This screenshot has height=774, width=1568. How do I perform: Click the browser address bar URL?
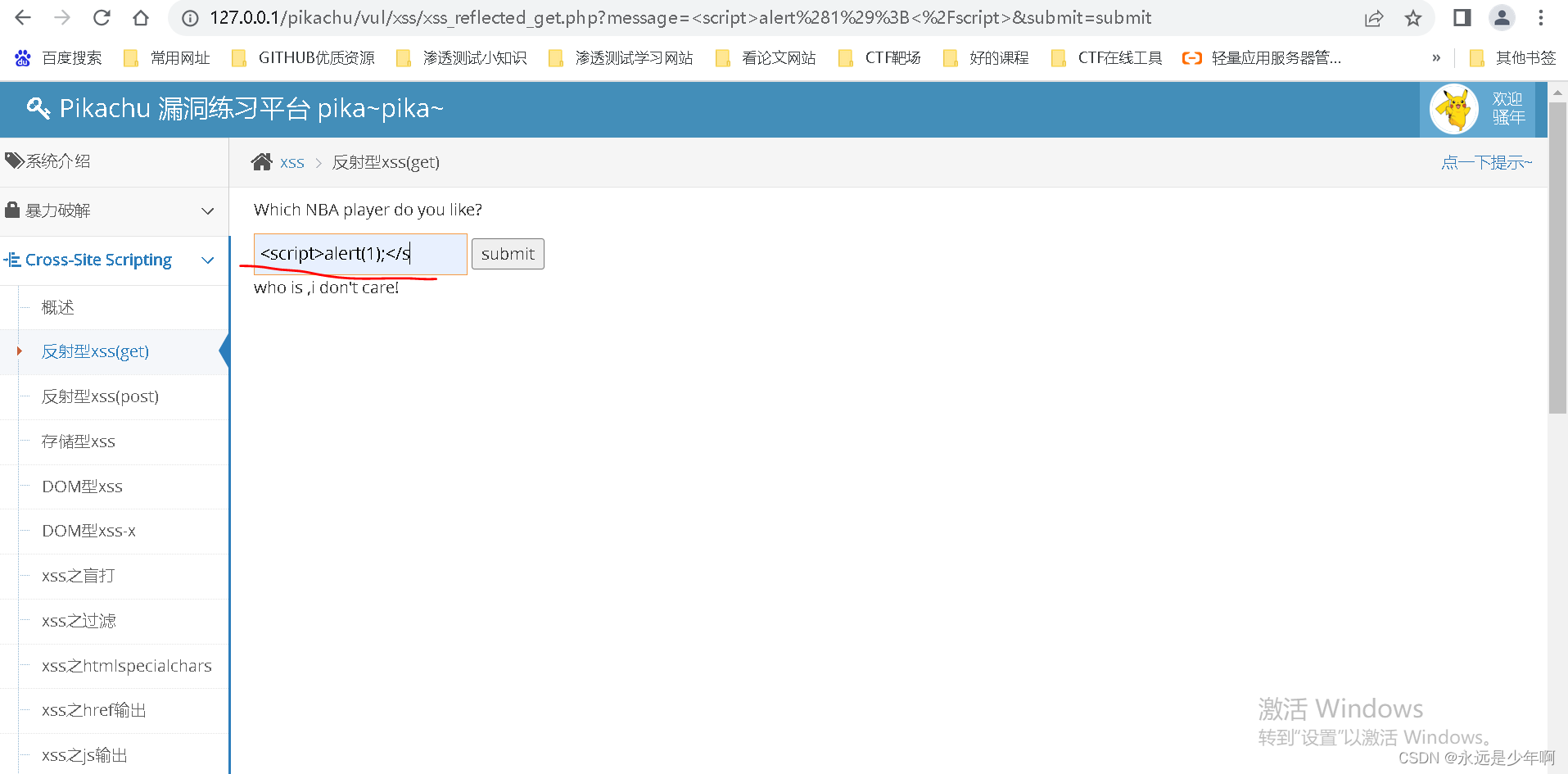[x=680, y=18]
